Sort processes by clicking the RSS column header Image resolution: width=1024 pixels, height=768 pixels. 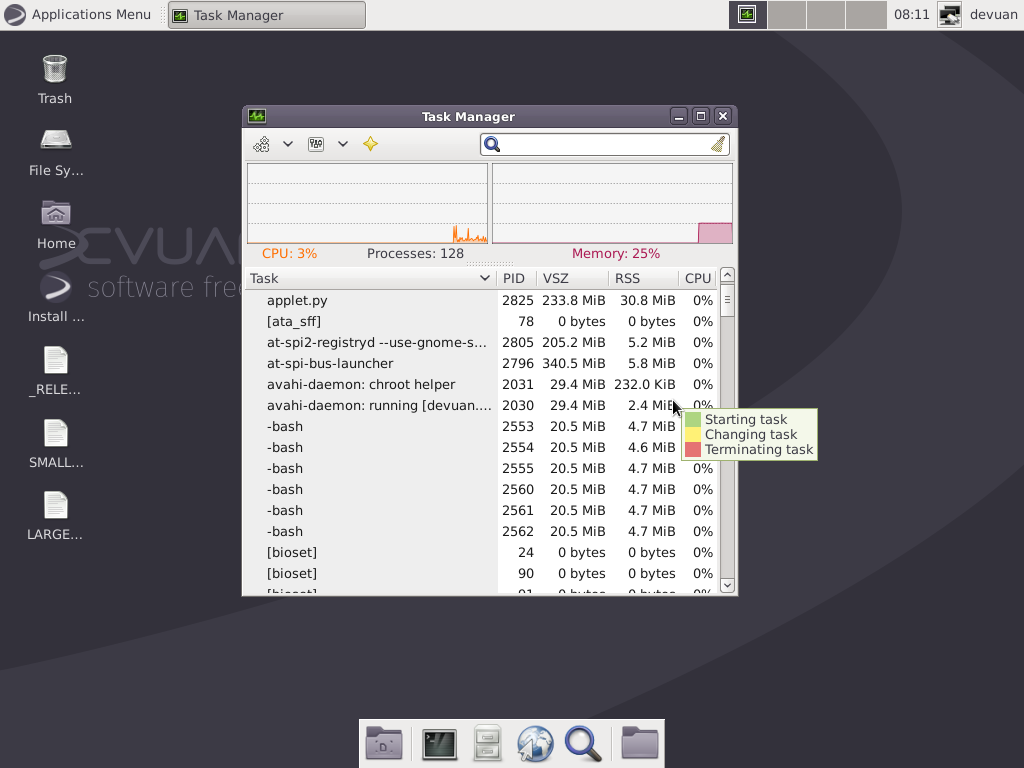point(628,278)
